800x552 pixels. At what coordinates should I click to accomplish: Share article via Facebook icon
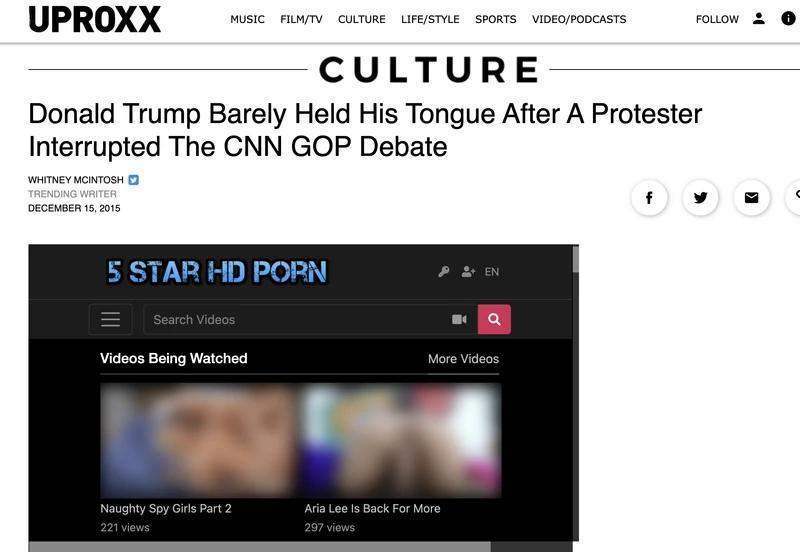(649, 197)
